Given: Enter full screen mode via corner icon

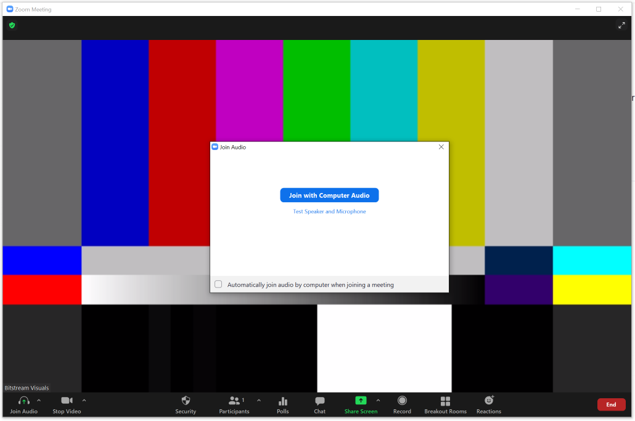Looking at the screenshot, I should [x=621, y=25].
